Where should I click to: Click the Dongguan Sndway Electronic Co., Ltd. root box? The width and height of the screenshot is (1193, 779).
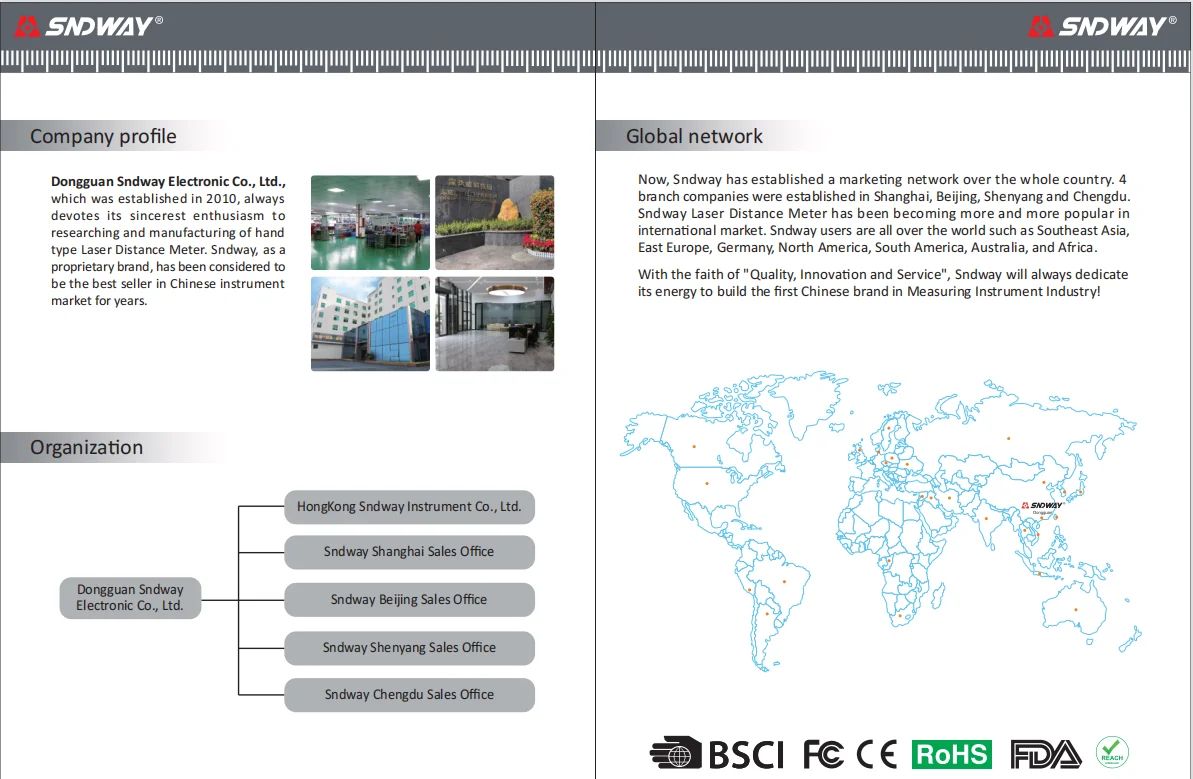click(130, 597)
